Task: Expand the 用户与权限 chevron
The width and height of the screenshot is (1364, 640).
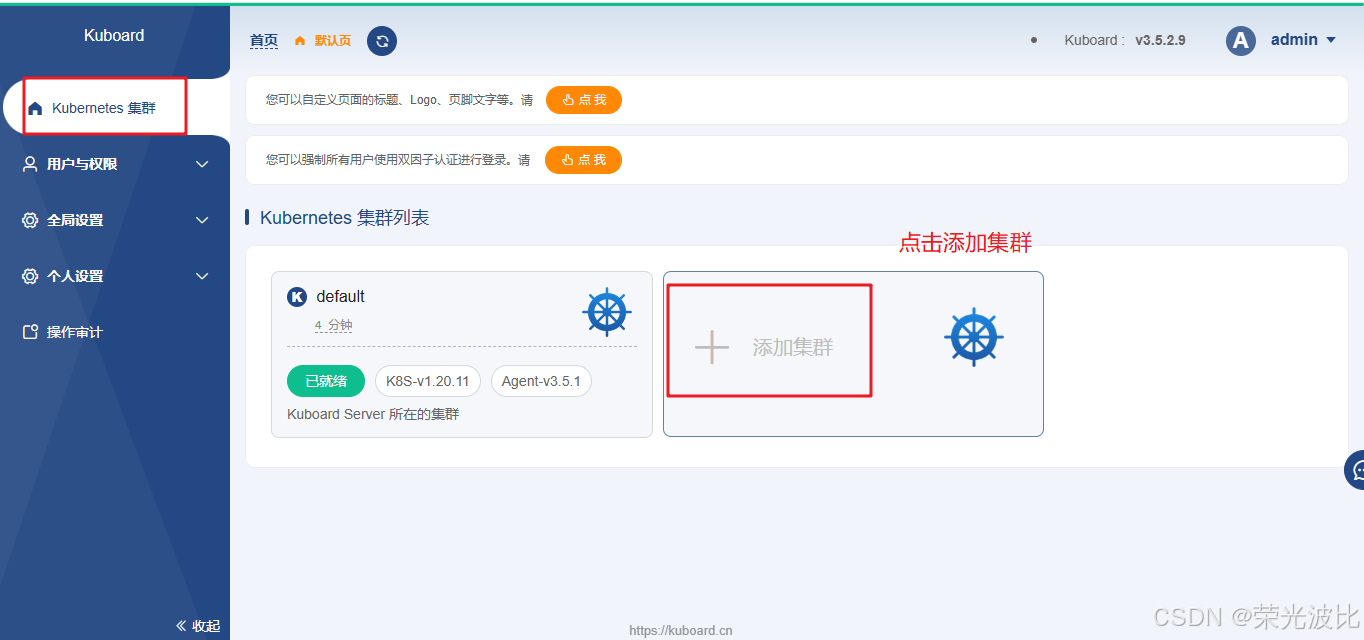Action: coord(202,164)
